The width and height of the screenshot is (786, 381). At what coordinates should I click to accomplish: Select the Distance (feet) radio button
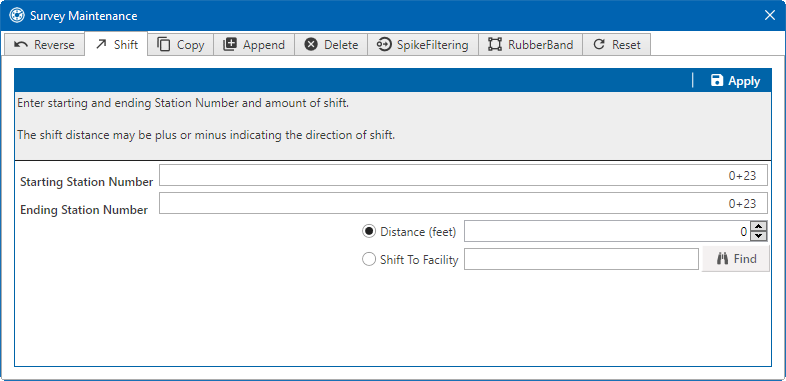click(369, 232)
